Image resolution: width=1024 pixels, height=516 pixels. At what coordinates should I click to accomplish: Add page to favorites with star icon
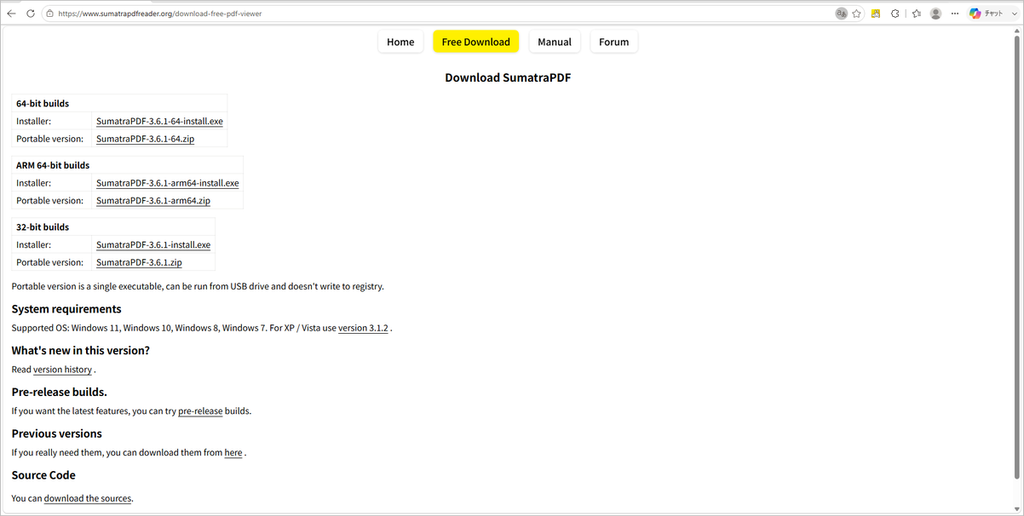tap(857, 13)
